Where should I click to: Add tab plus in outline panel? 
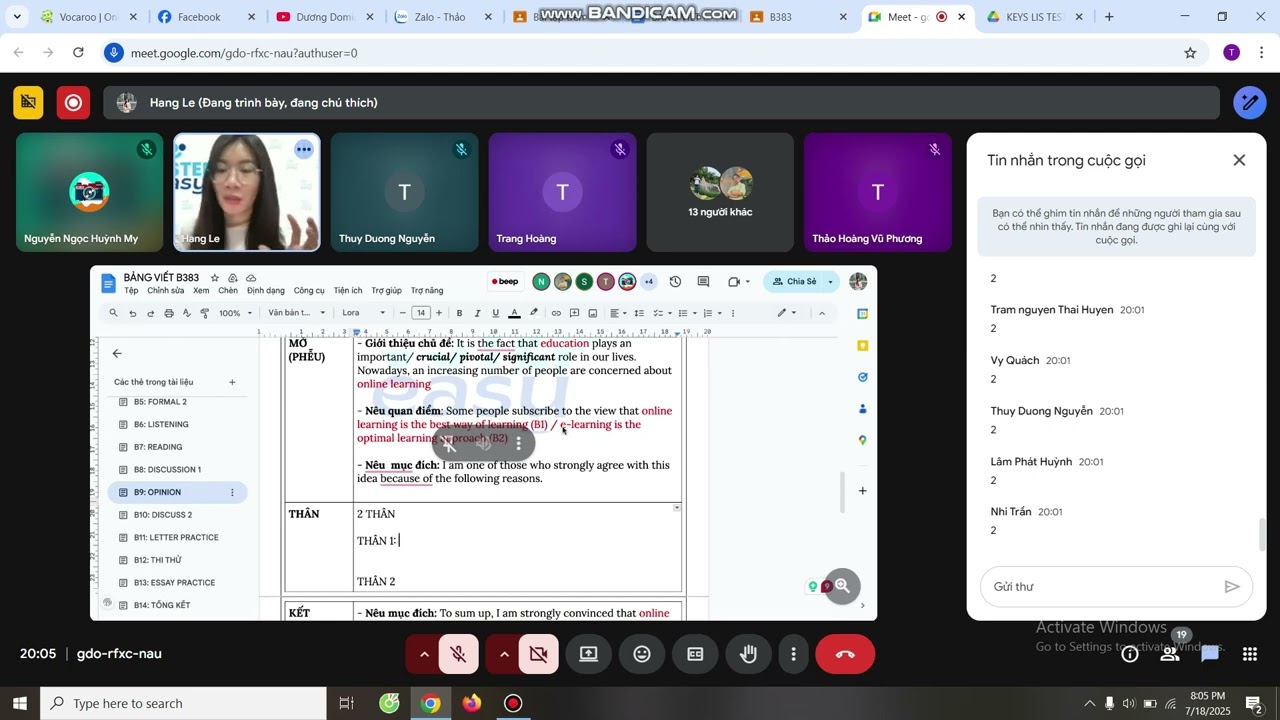[x=232, y=382]
